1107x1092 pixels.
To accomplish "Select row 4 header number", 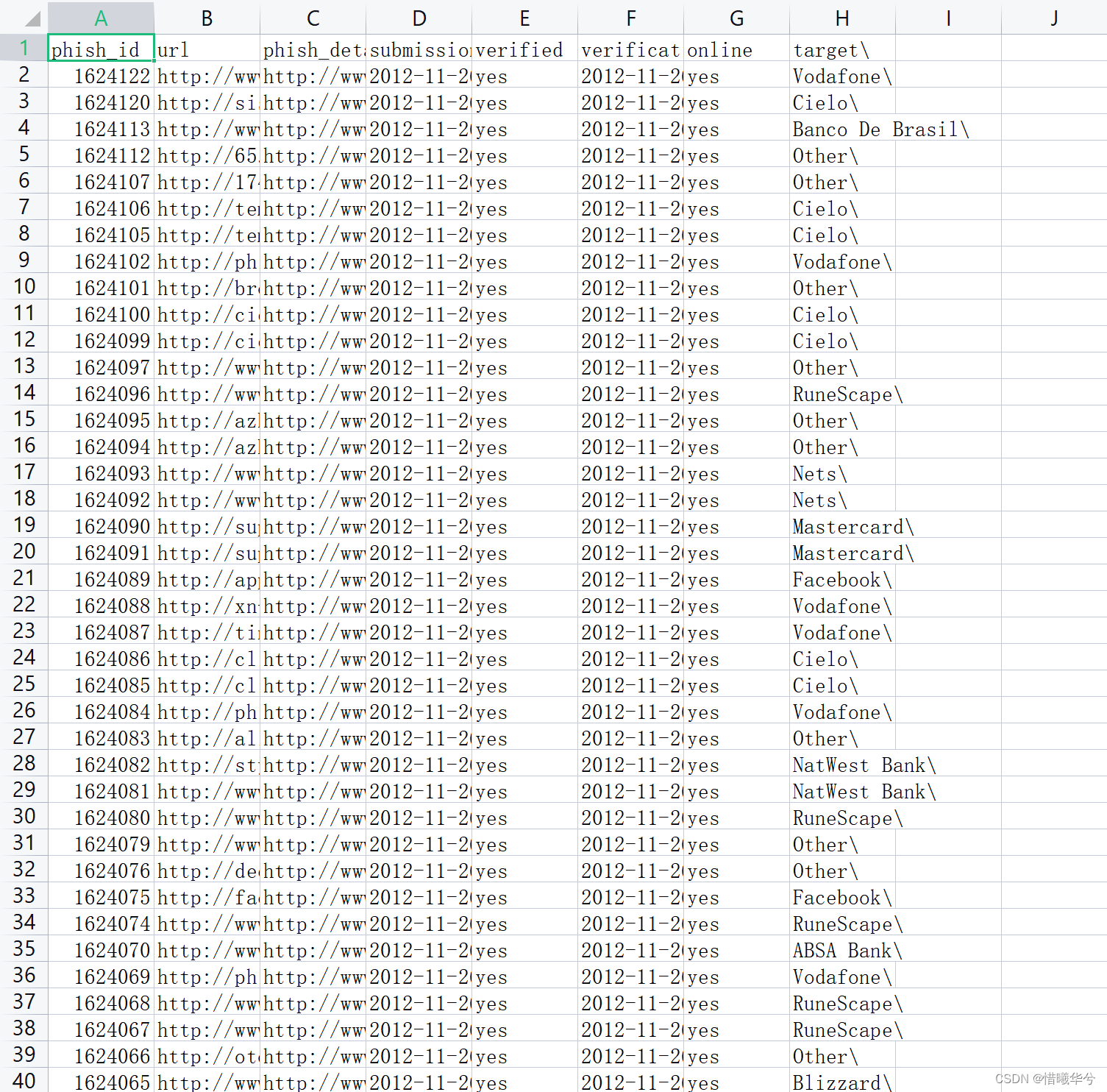I will click(24, 127).
